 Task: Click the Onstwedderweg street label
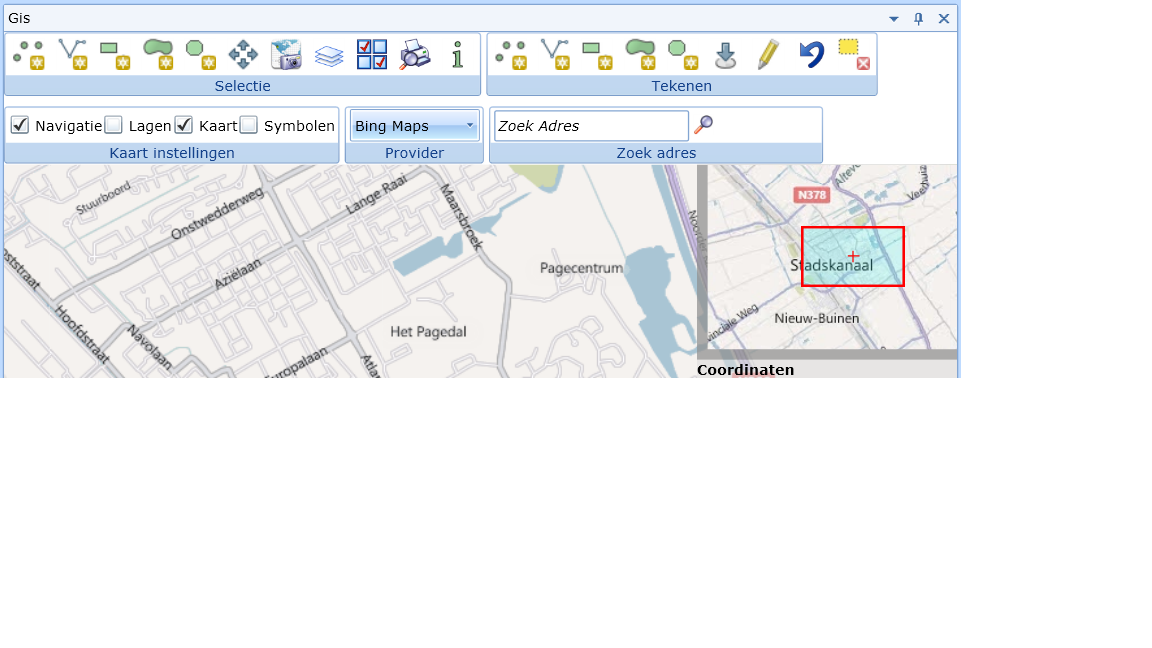(x=217, y=214)
